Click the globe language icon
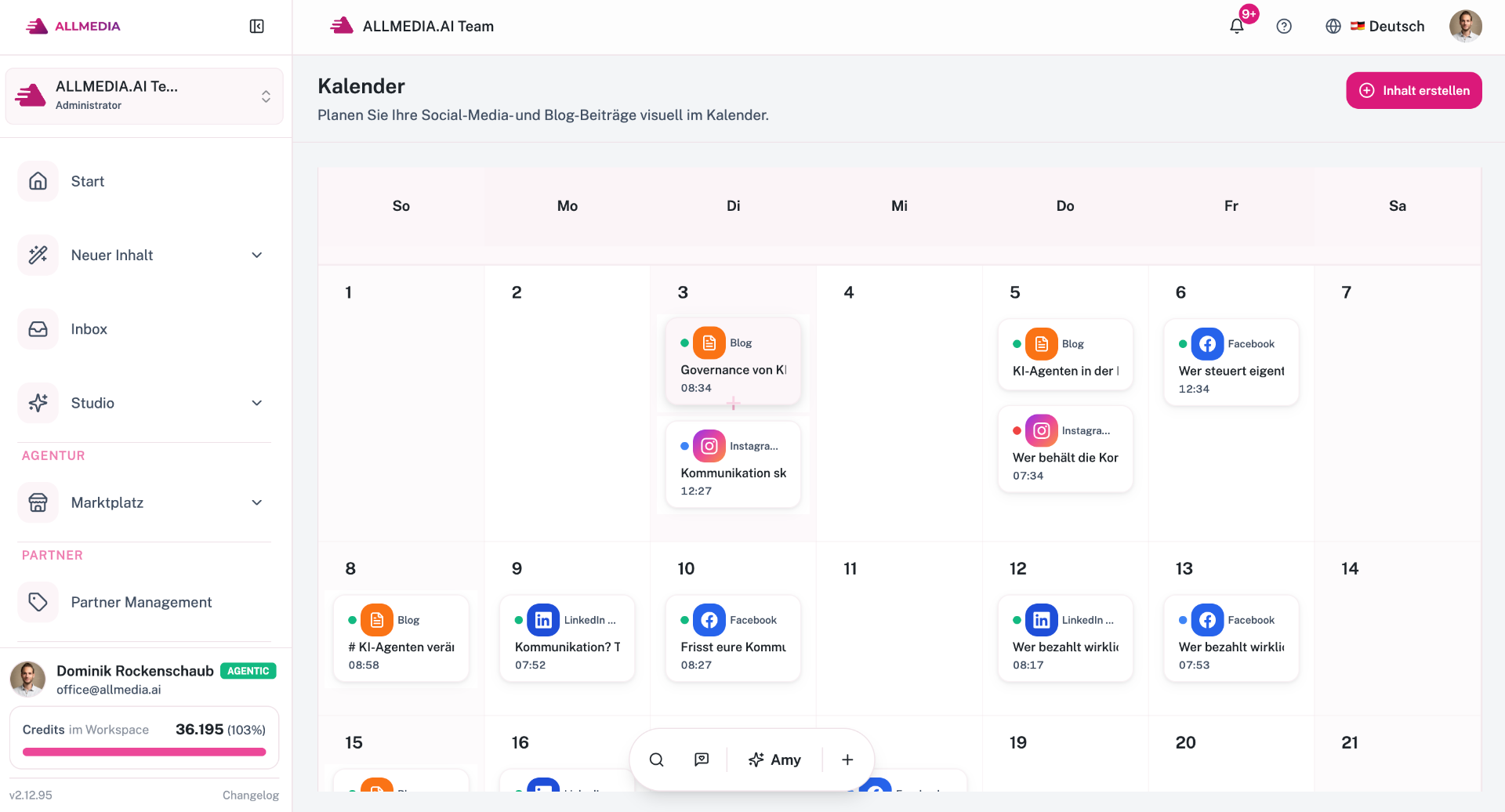The height and width of the screenshot is (812, 1505). [1333, 26]
